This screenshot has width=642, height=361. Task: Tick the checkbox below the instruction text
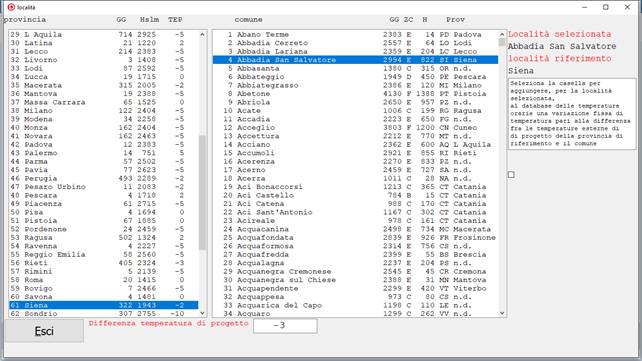(x=511, y=175)
